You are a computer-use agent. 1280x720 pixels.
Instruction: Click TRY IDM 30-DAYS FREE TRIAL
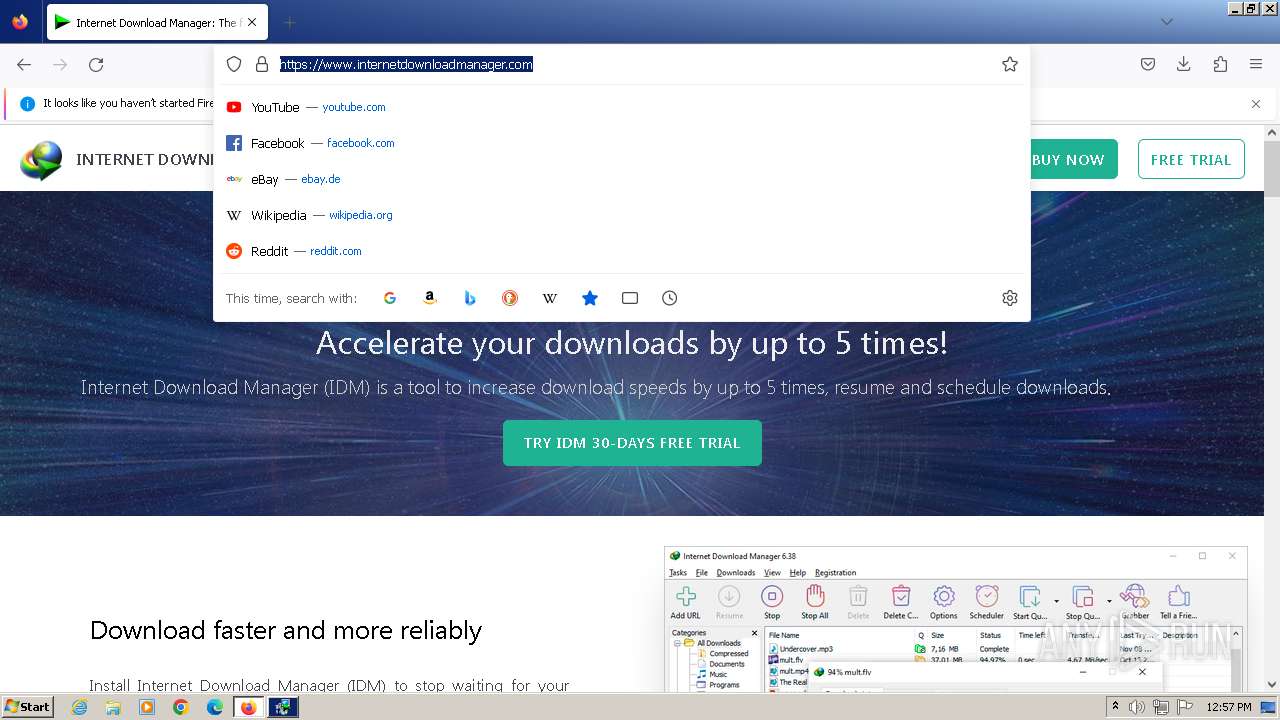[632, 443]
